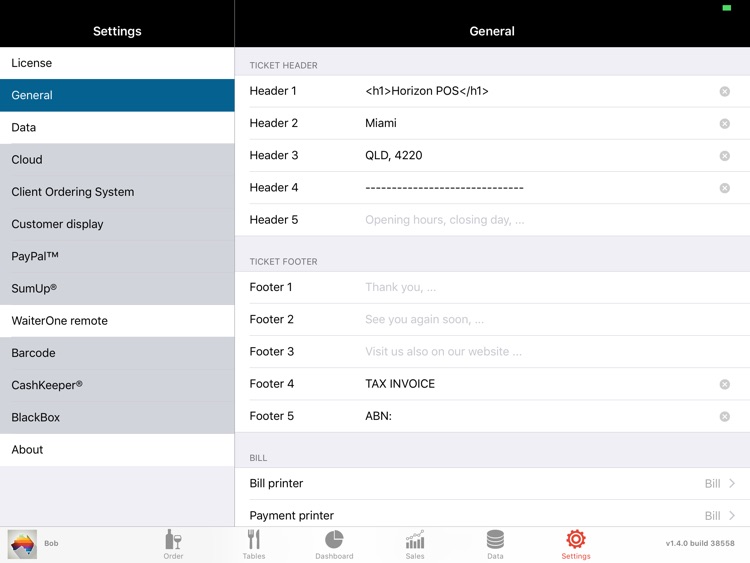Screen dimensions: 750x563
Task: Open Barcode settings
Action: pos(117,353)
